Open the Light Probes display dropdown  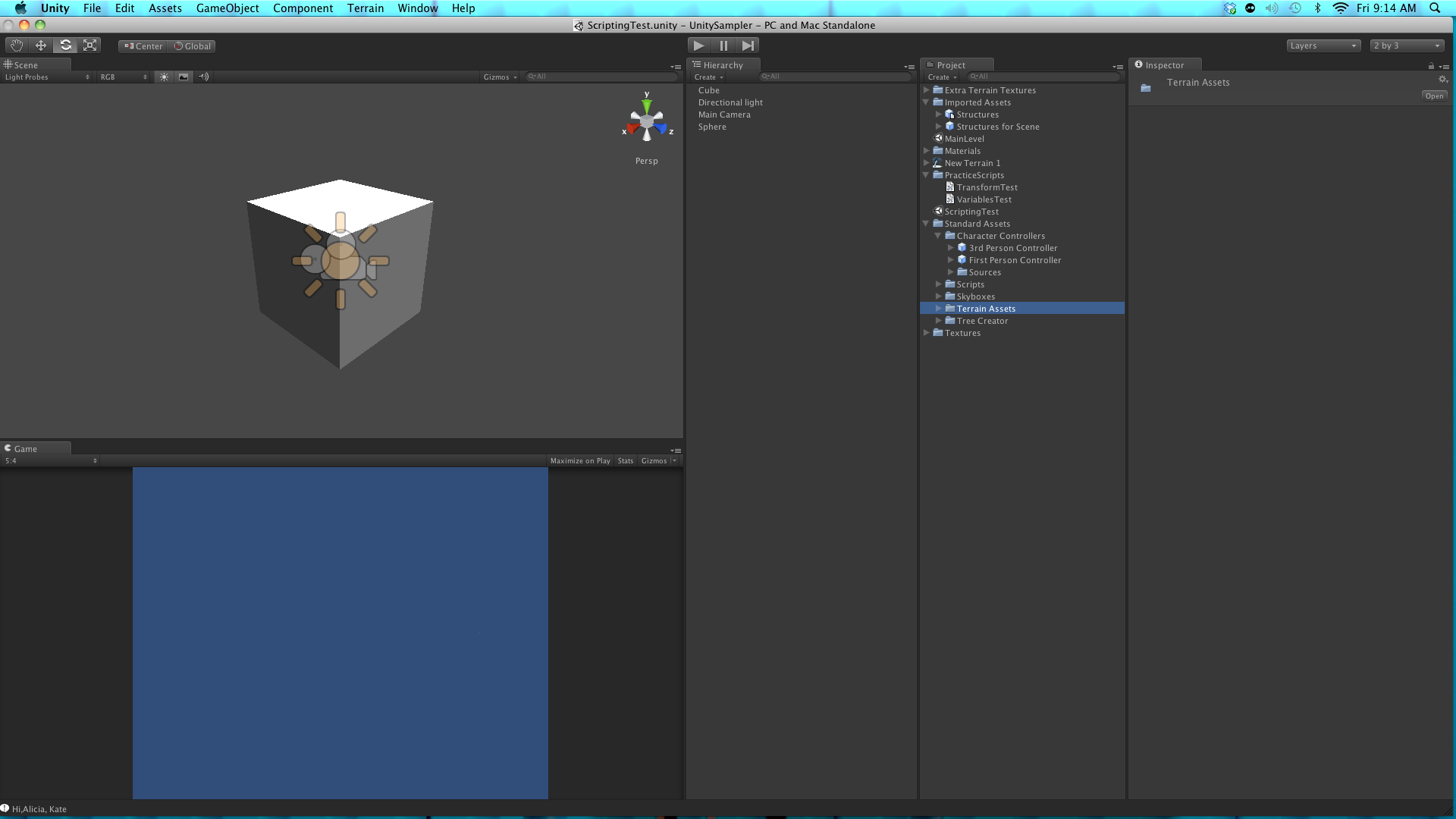(47, 77)
